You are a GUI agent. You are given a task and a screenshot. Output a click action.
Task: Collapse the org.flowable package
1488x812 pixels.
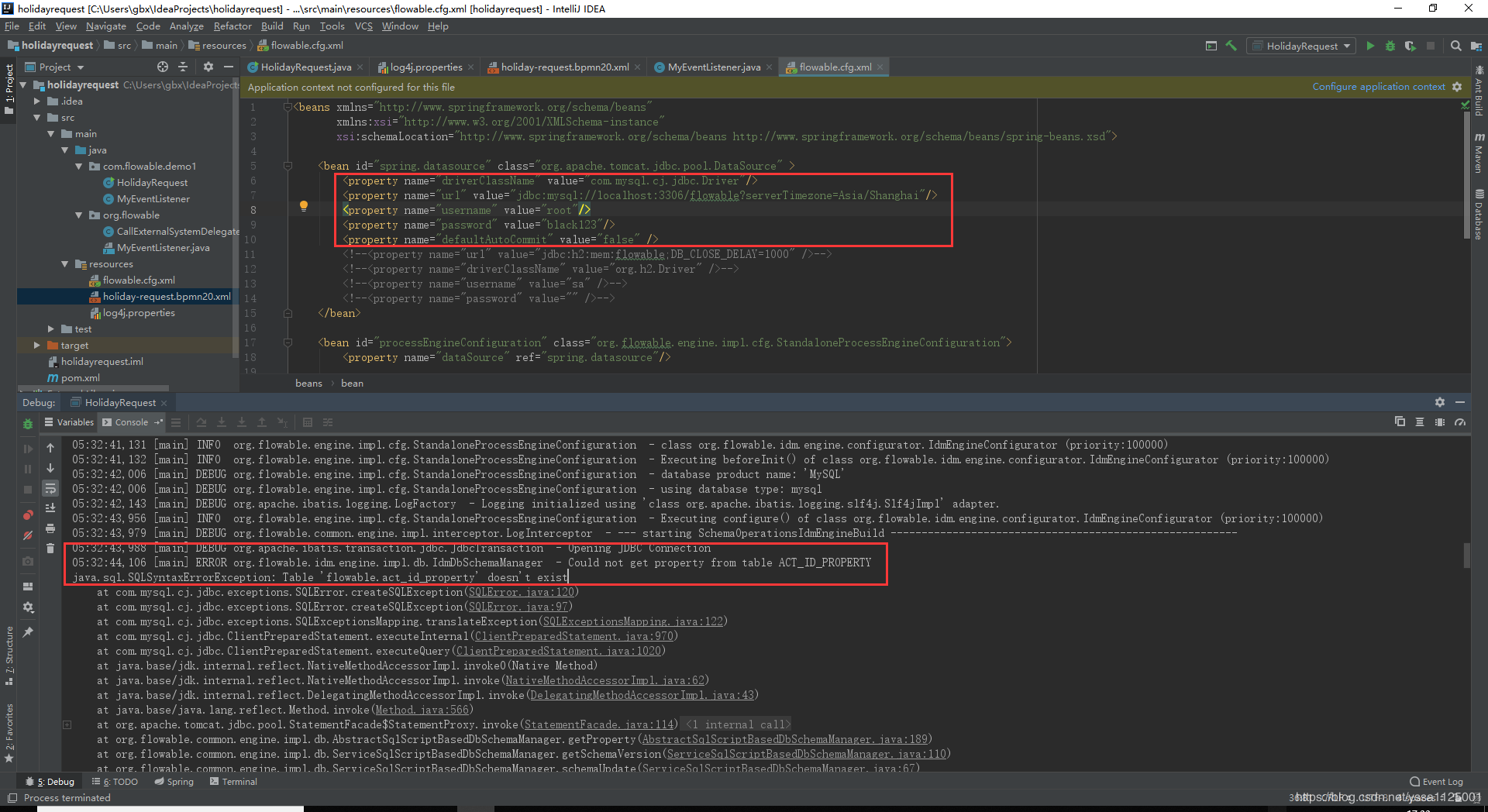(79, 215)
